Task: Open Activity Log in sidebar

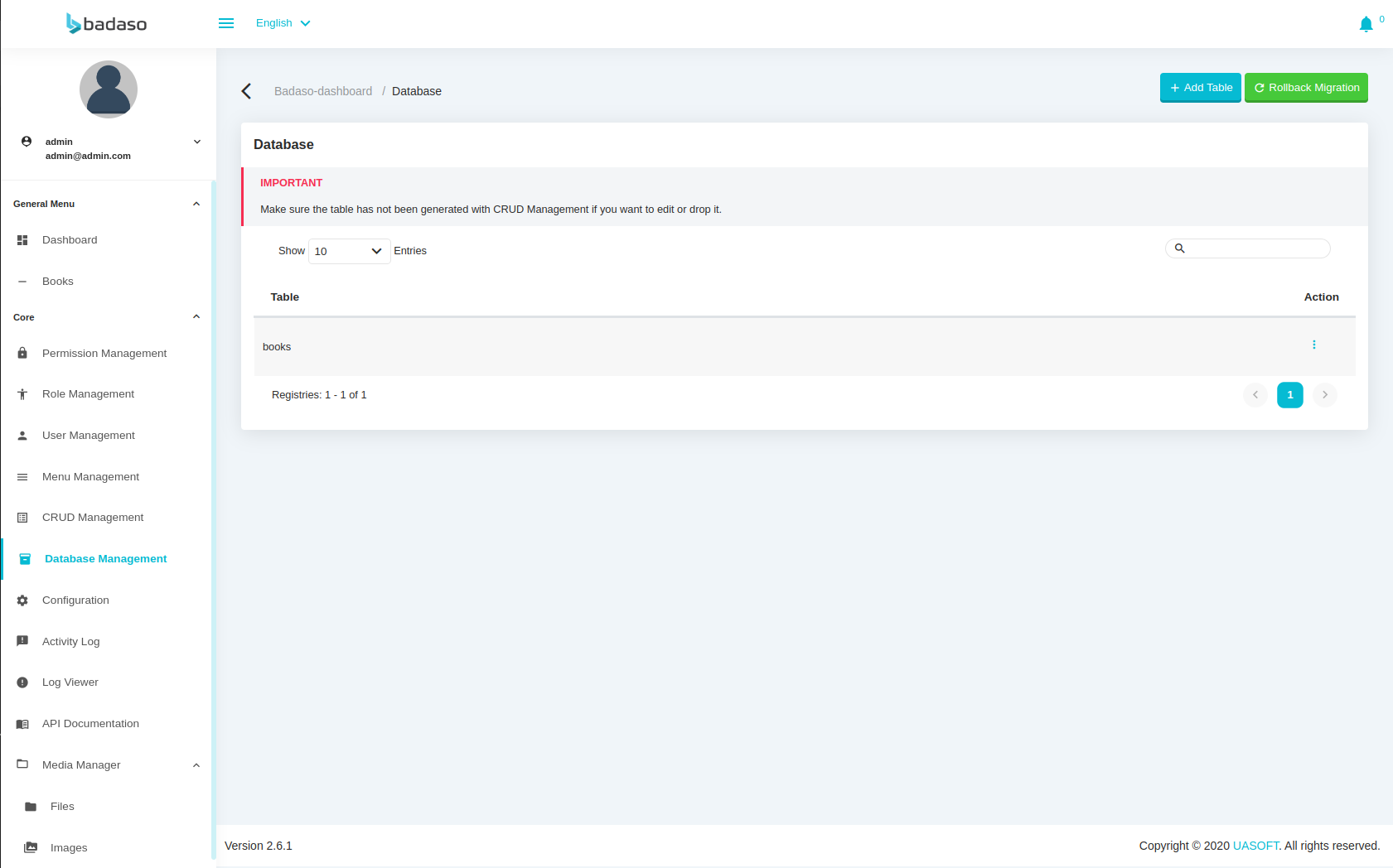Action: coord(70,642)
